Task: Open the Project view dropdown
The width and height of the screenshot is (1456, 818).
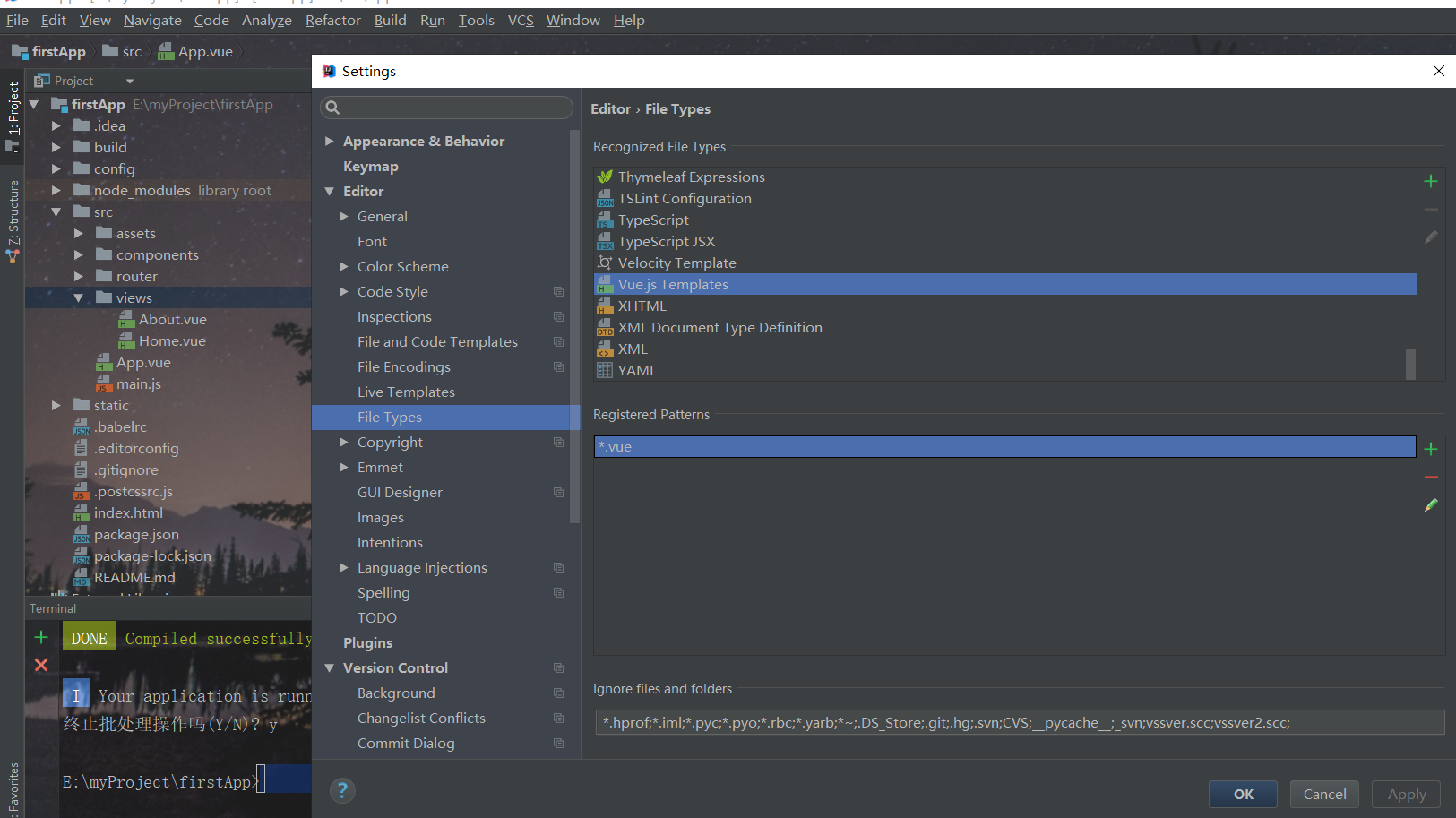Action: 129,80
